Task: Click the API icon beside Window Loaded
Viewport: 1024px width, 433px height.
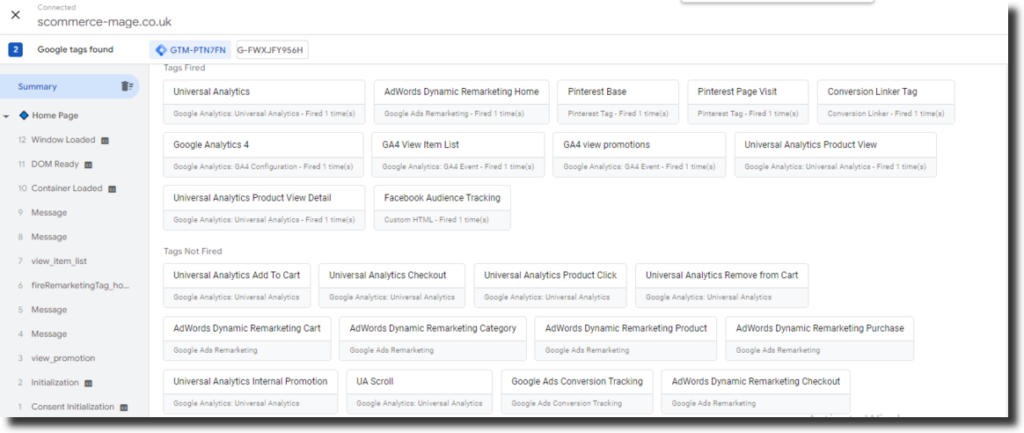Action: click(105, 140)
